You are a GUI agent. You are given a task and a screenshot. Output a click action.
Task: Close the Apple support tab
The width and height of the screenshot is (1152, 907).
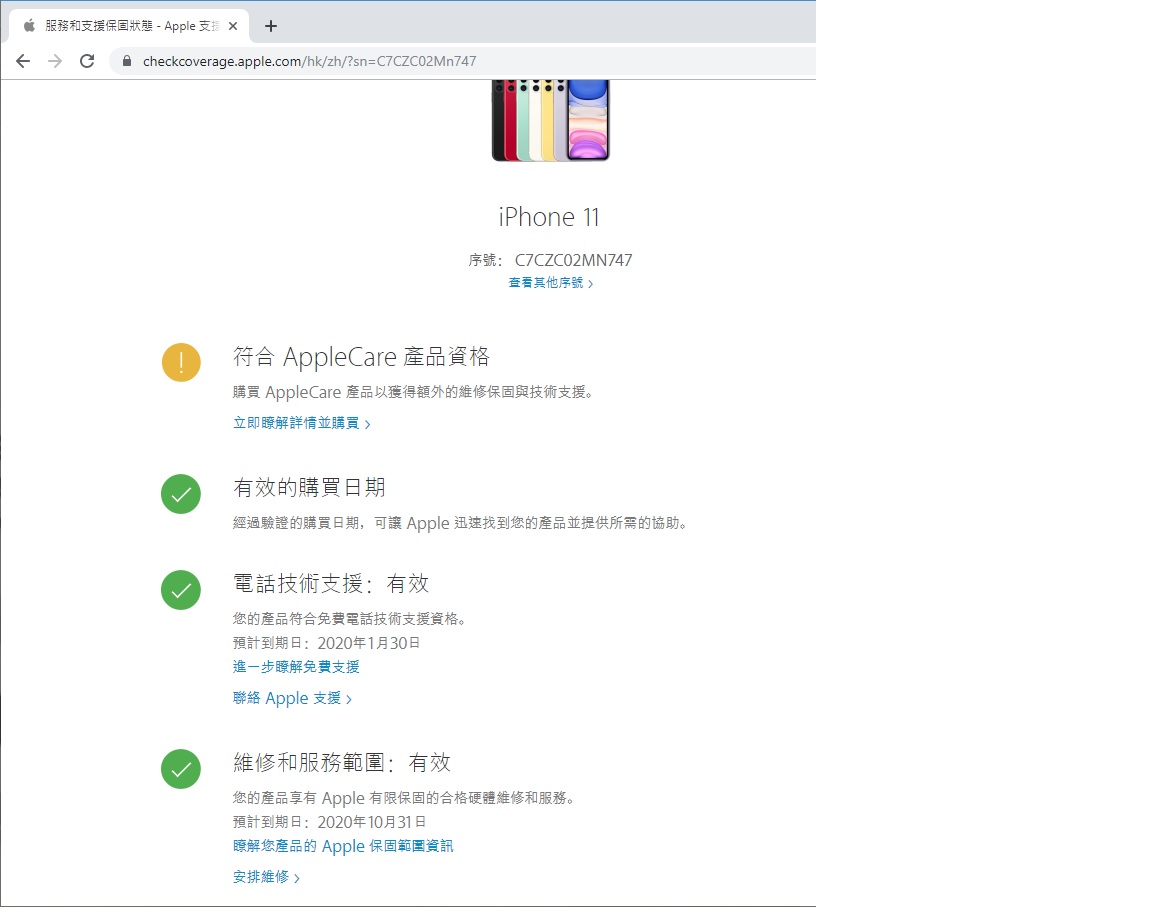pos(233,26)
